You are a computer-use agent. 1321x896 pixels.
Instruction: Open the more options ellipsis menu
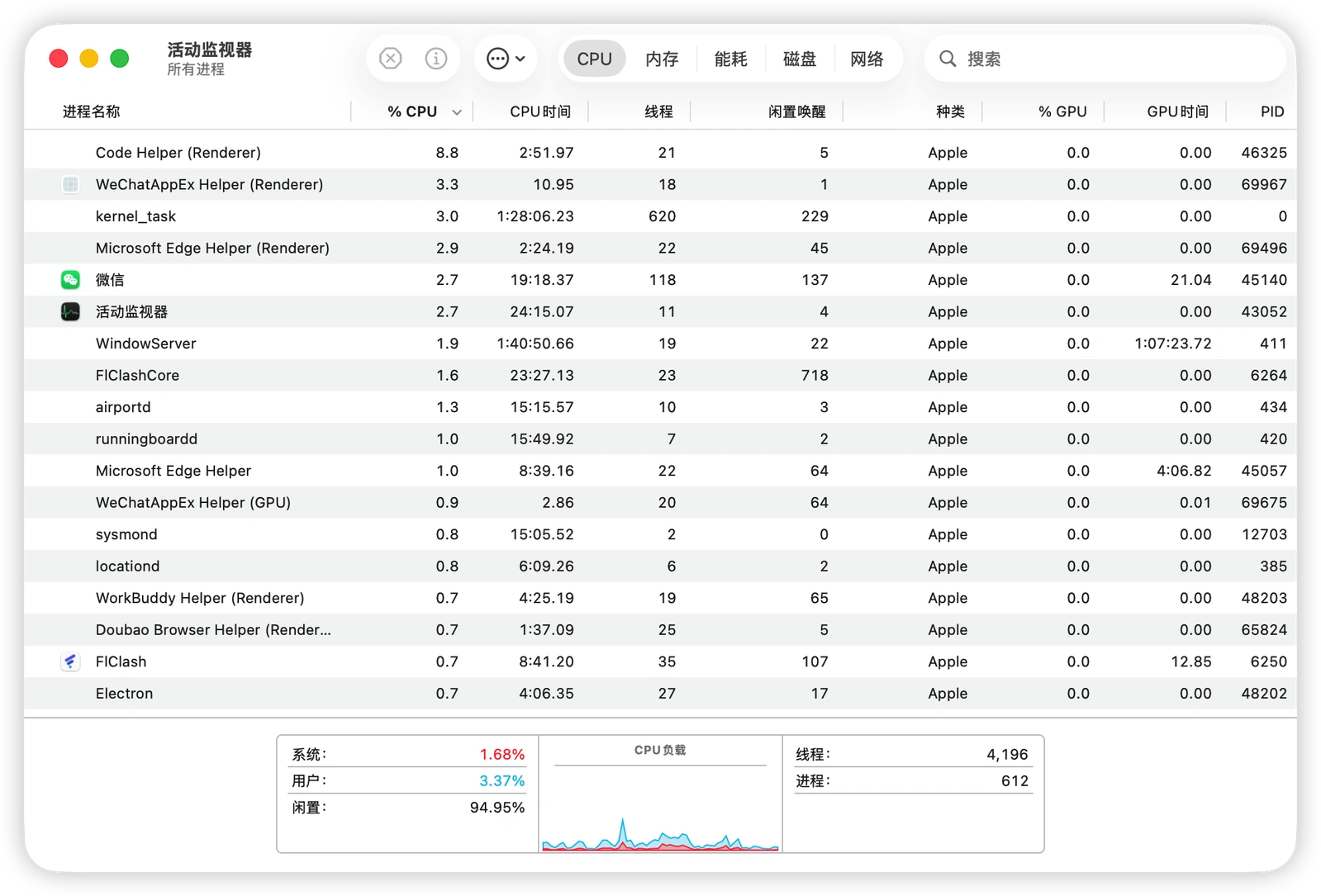(x=506, y=59)
